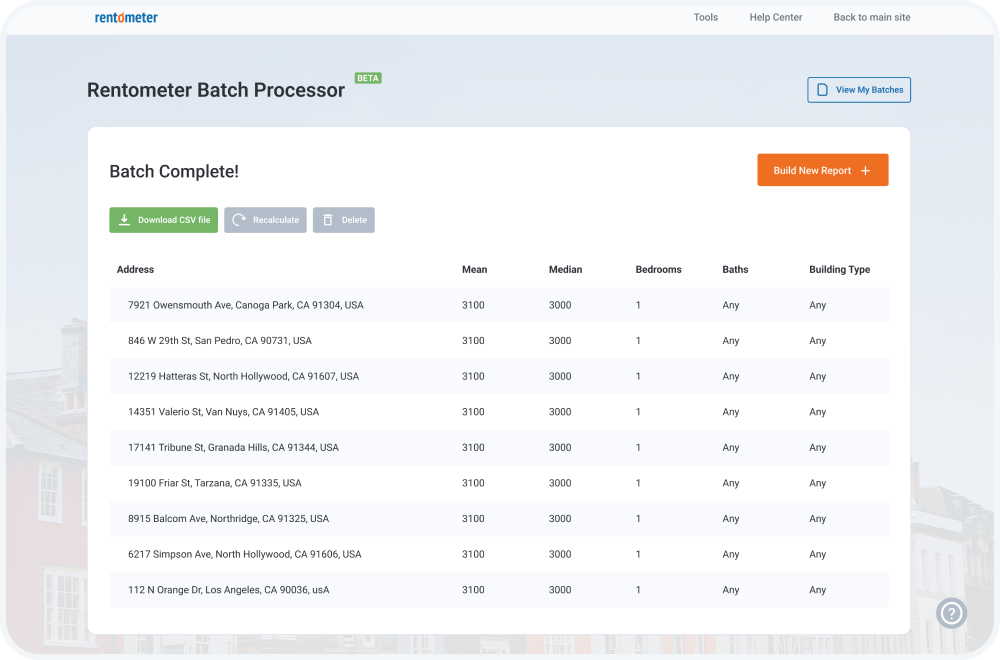Click mean 3100 in Owensmouth Ave row
Screen dimensions: 1000x660
473,305
